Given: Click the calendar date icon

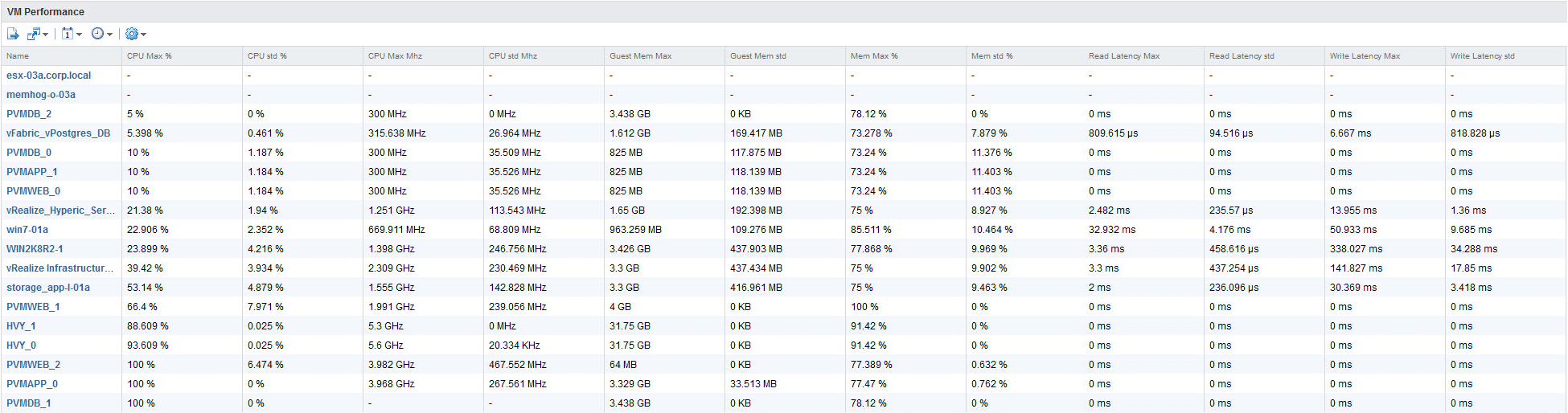Looking at the screenshot, I should click(68, 34).
